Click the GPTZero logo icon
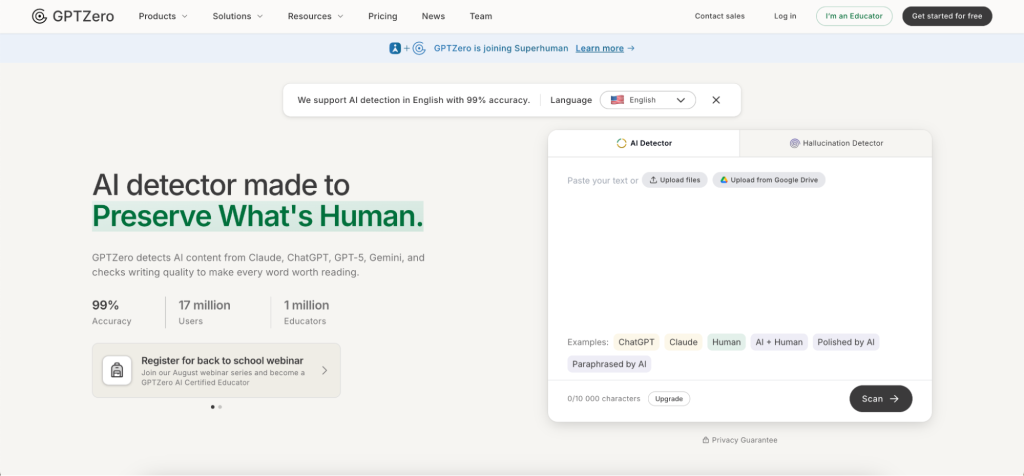1024x476 pixels. pos(39,16)
